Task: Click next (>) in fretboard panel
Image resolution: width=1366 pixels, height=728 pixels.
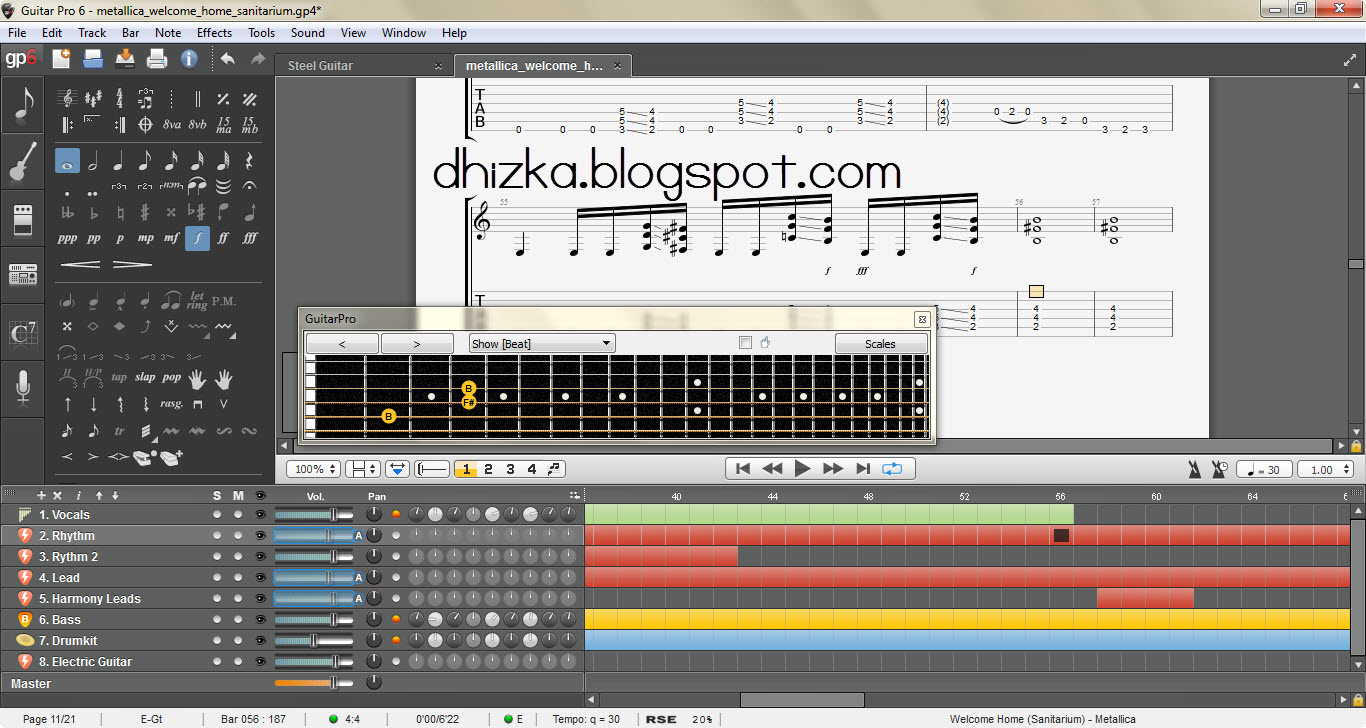Action: (417, 343)
